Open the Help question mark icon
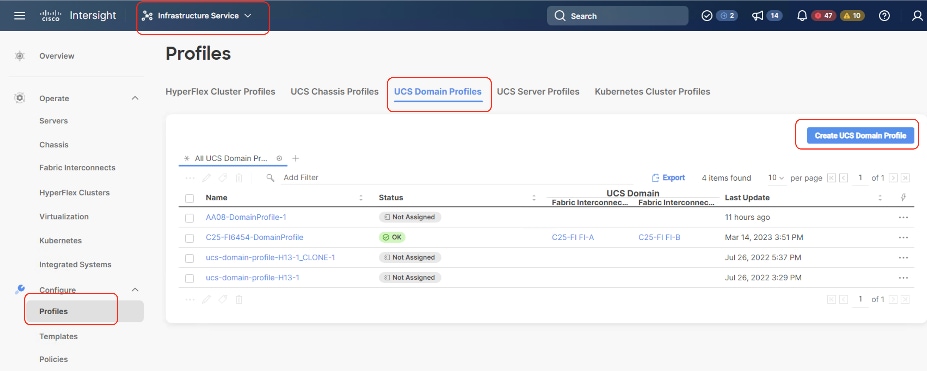This screenshot has width=927, height=371. (884, 16)
